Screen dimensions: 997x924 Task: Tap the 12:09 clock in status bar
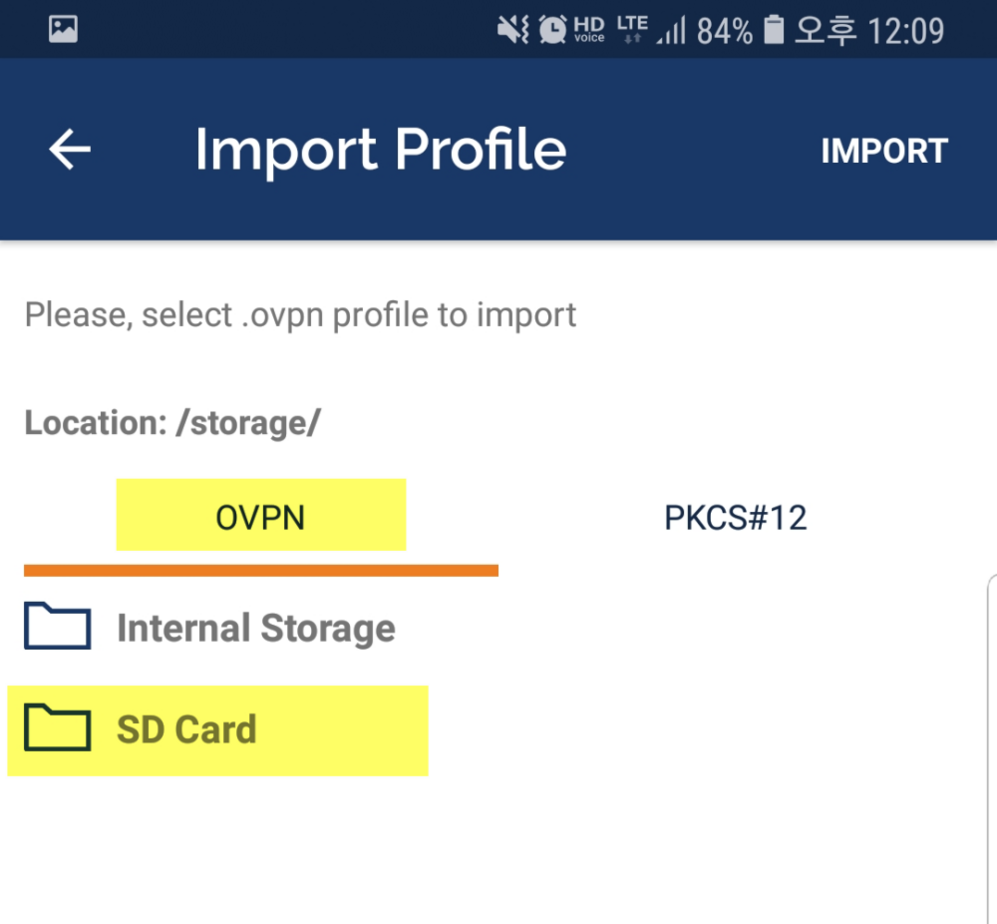pos(905,31)
